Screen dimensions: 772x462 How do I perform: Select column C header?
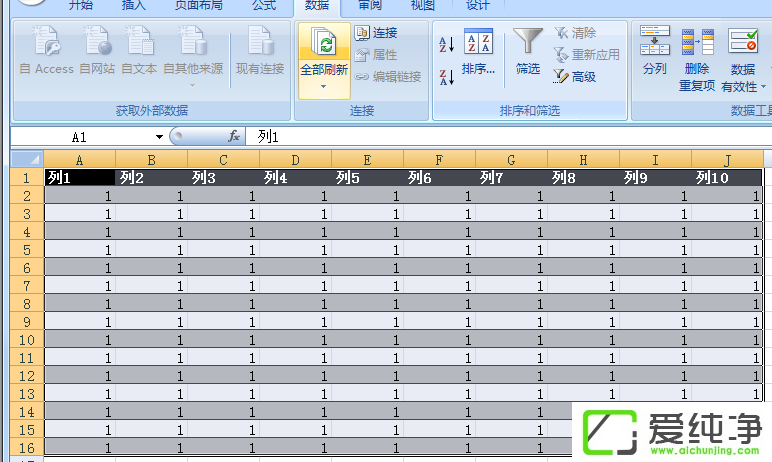coord(223,160)
